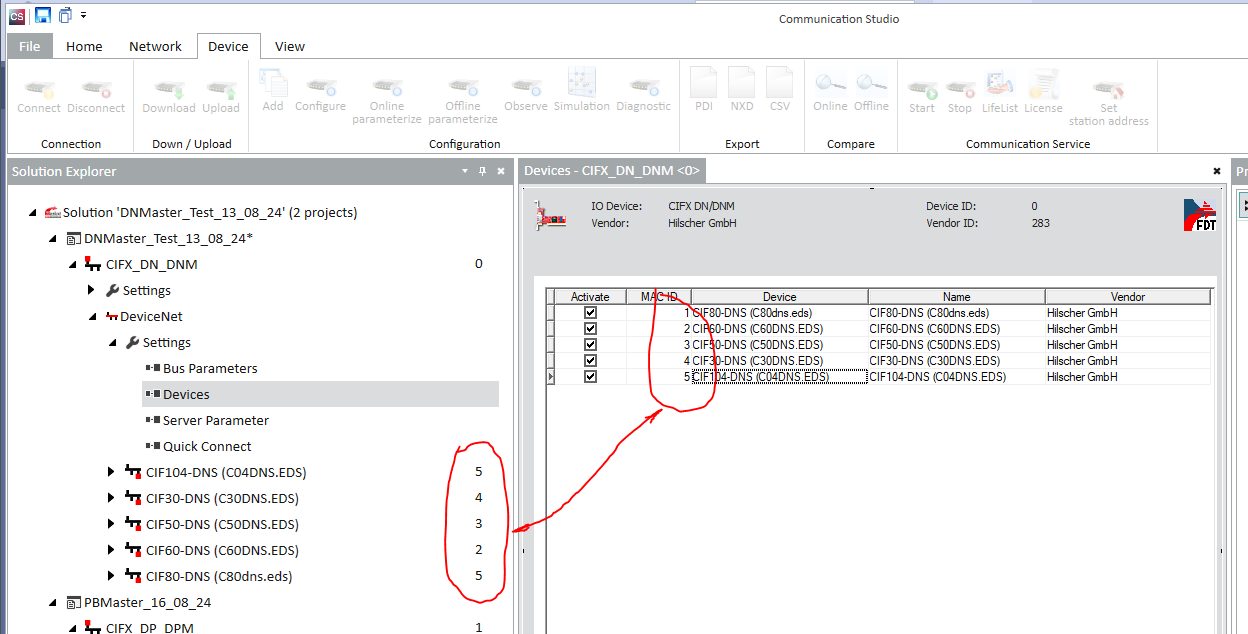Click the NXD export icon
Image resolution: width=1248 pixels, height=634 pixels.
pyautogui.click(x=742, y=83)
